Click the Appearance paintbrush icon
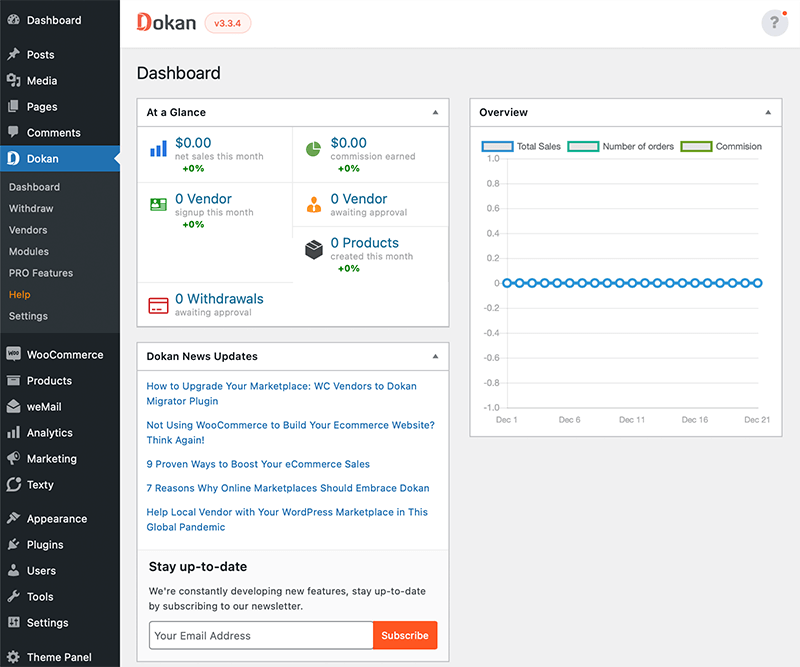Viewport: 800px width, 667px height. 13,518
